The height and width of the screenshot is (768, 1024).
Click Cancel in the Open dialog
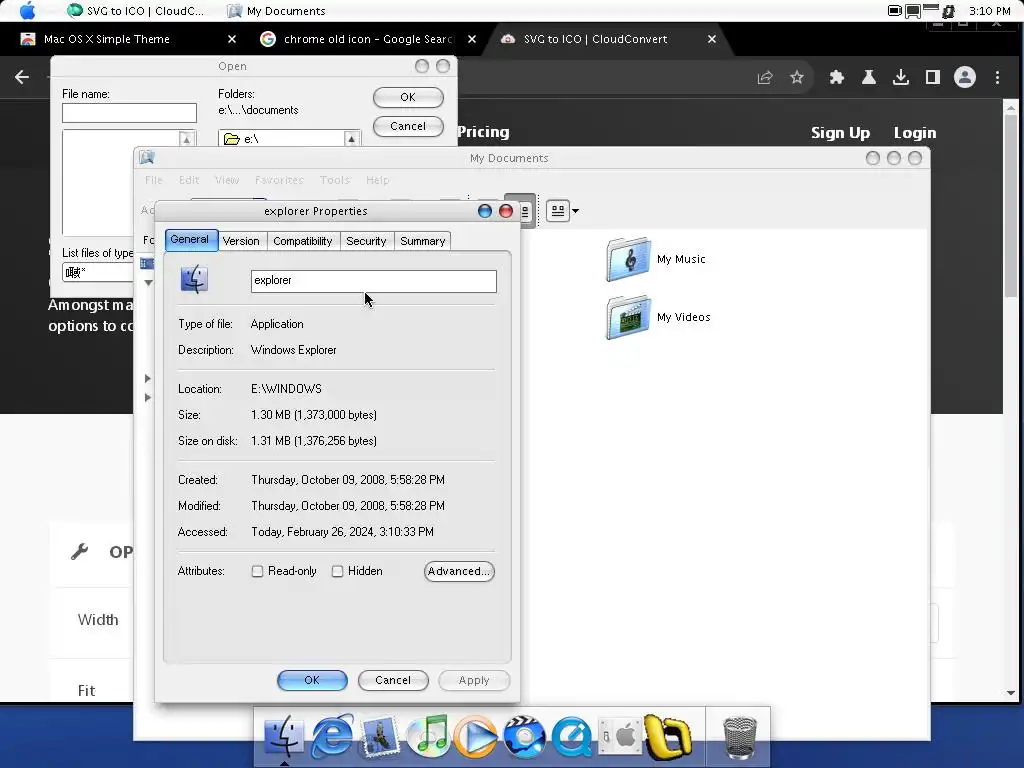(x=408, y=127)
